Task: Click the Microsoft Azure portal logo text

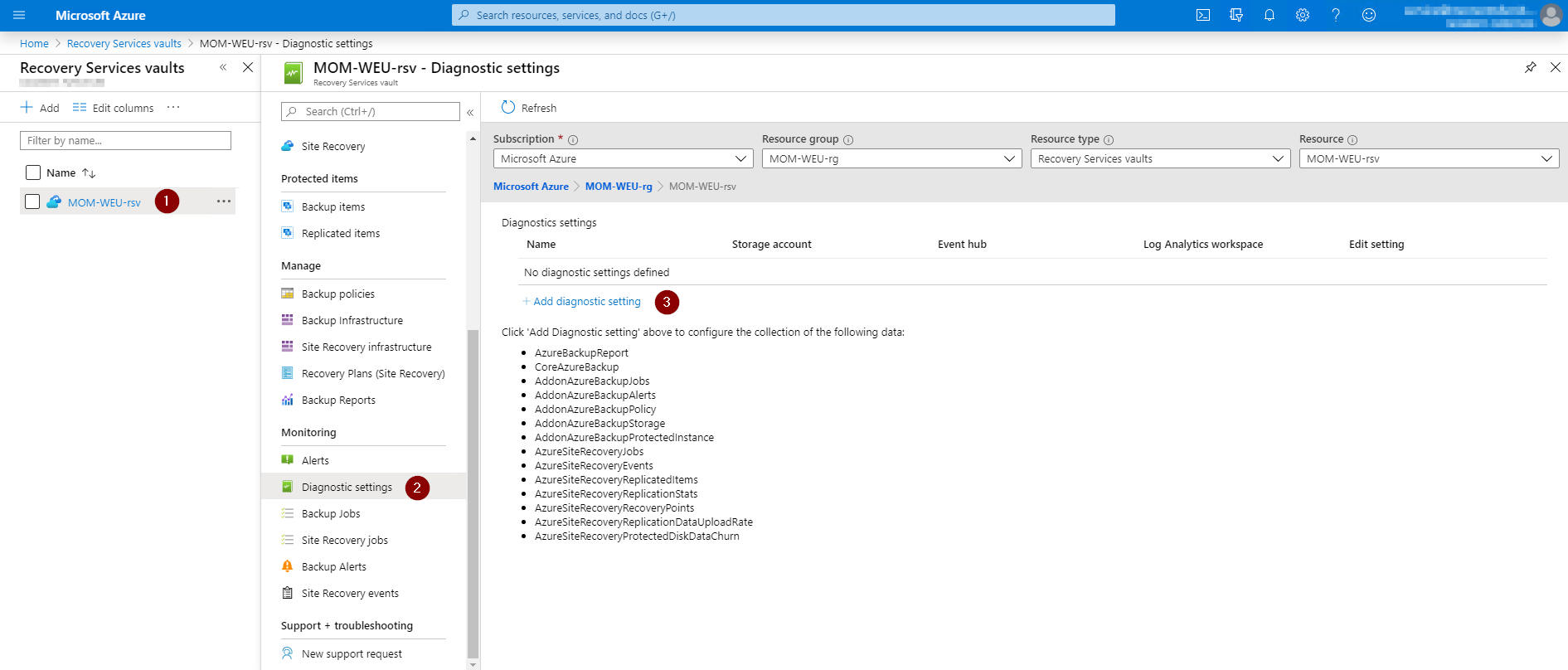Action: pos(100,15)
